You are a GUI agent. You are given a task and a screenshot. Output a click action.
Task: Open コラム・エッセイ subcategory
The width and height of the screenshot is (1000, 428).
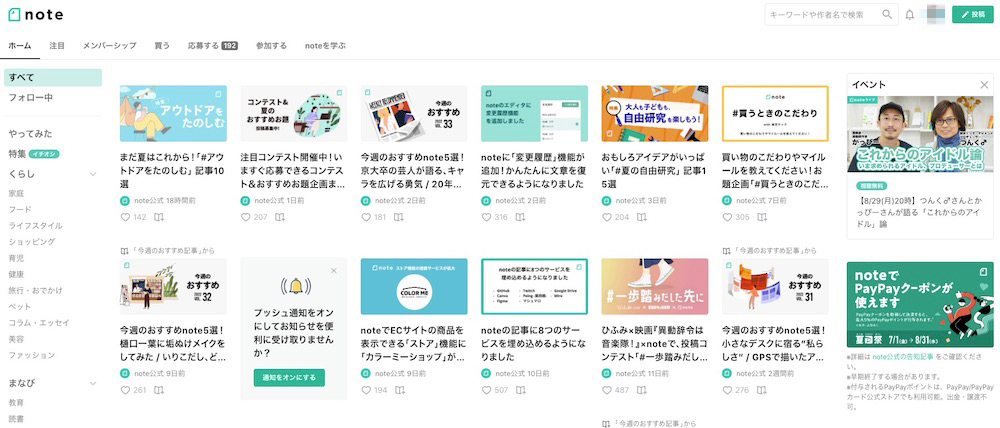pos(40,323)
